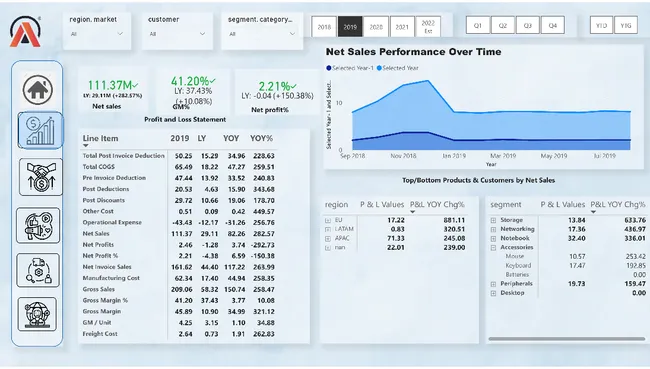Select the 2020 year slicer

pyautogui.click(x=376, y=27)
